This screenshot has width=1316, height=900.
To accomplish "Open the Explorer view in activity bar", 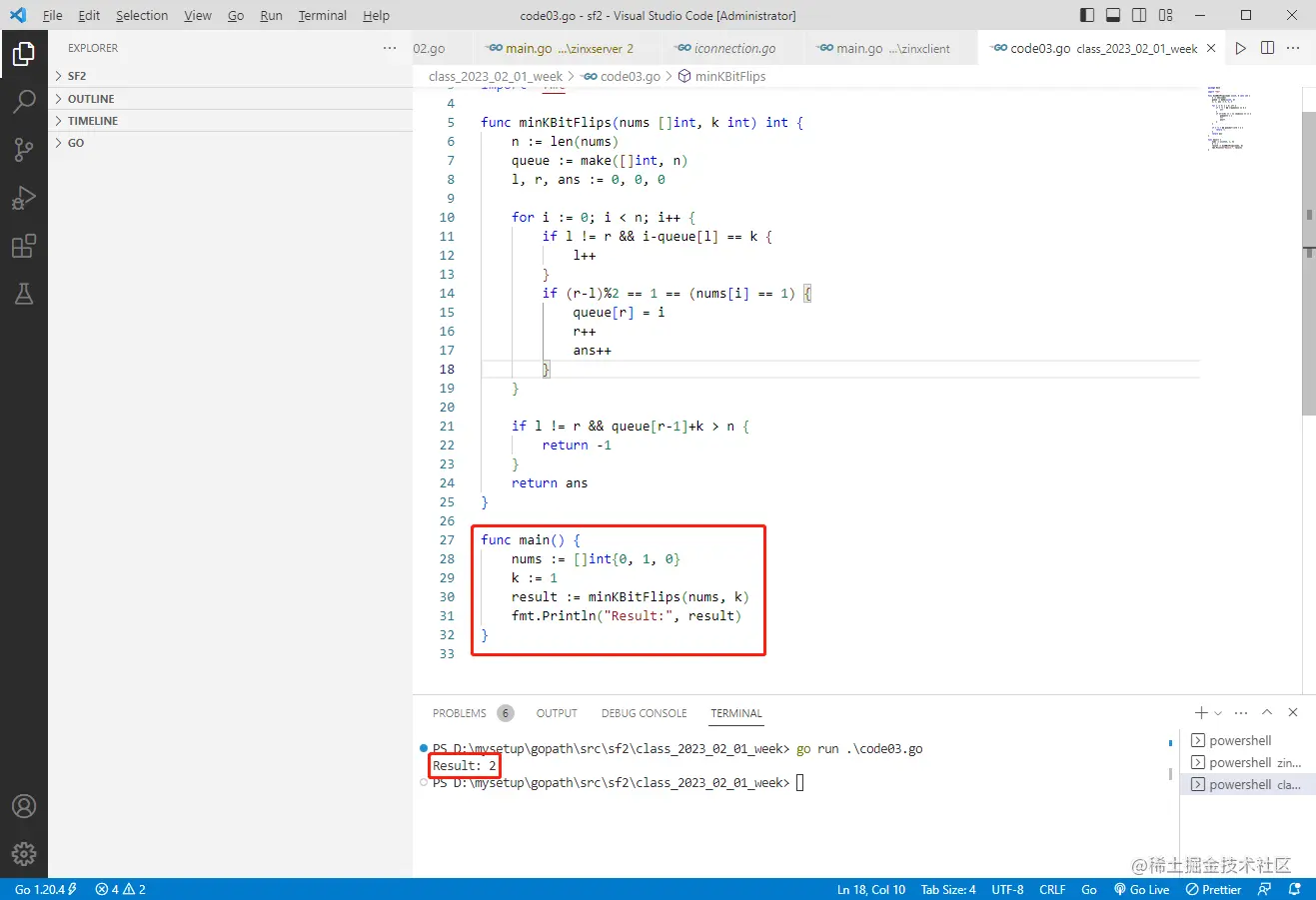I will pyautogui.click(x=24, y=54).
